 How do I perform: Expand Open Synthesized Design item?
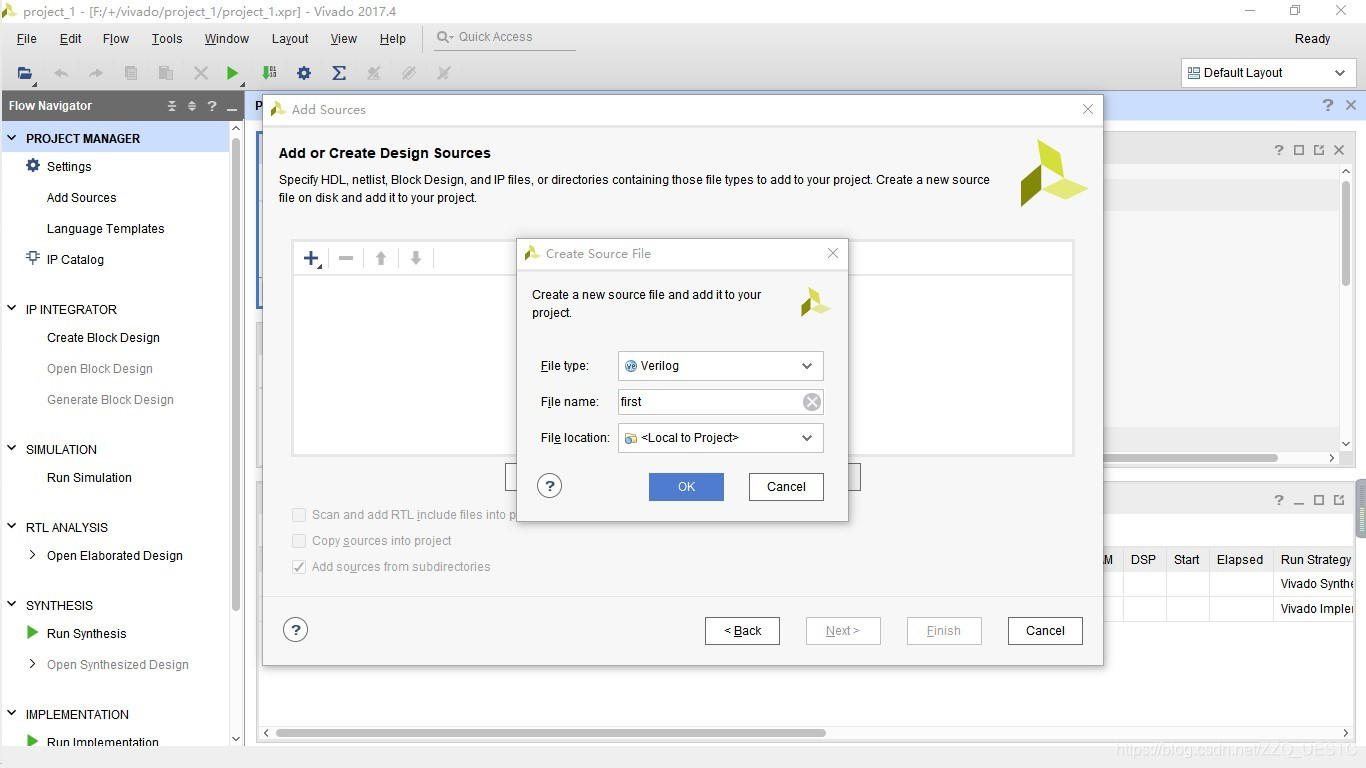[33, 664]
